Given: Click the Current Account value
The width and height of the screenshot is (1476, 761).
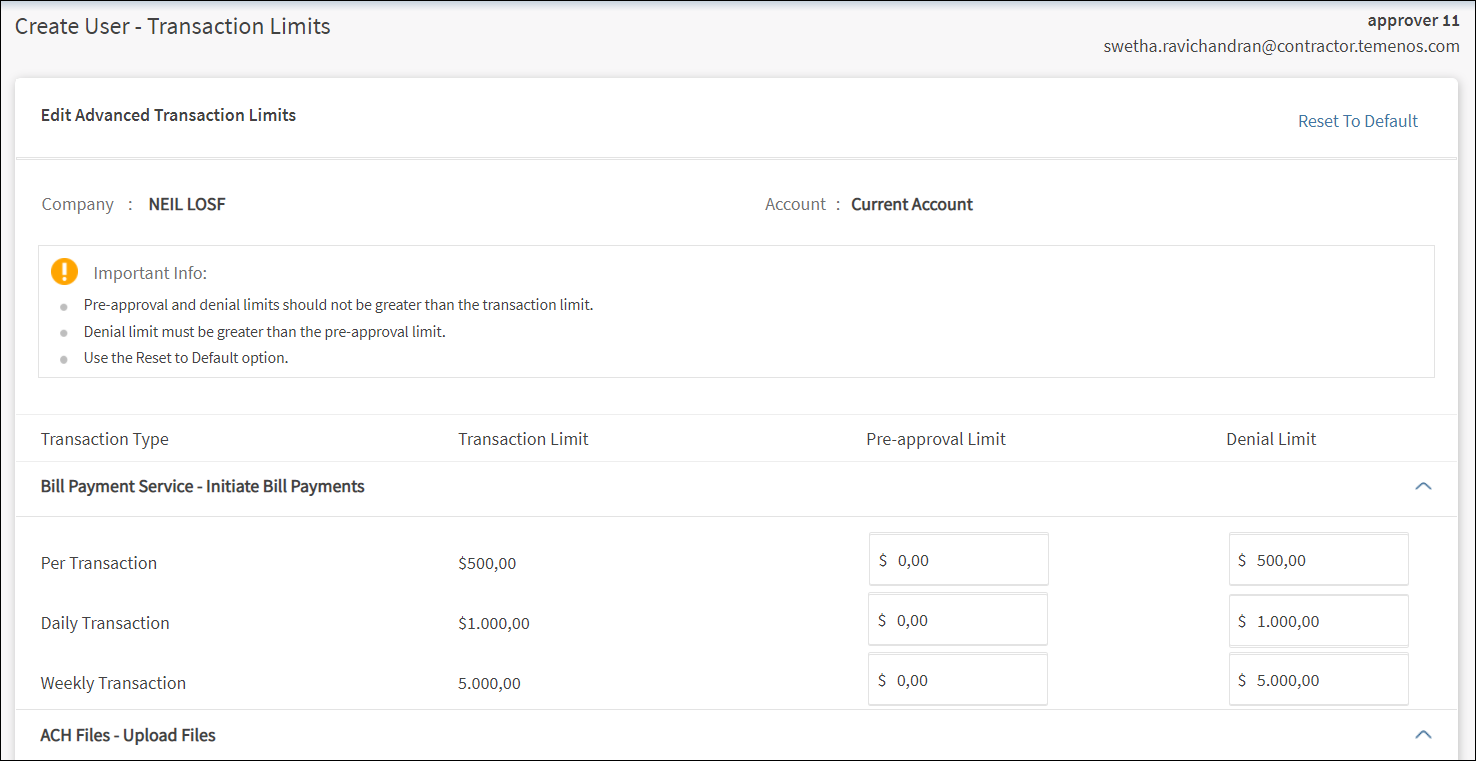Looking at the screenshot, I should coord(911,204).
